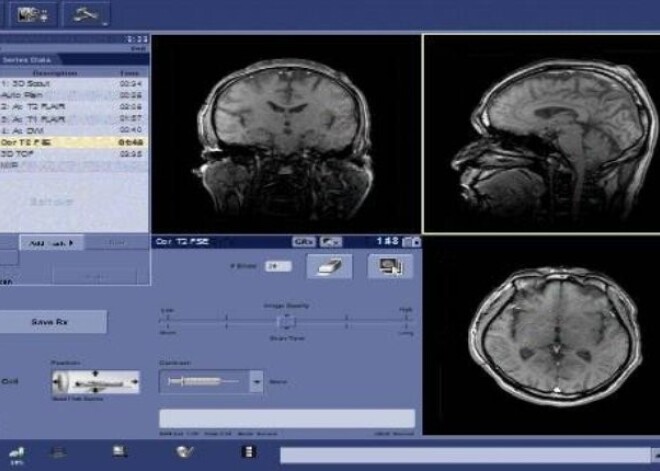This screenshot has height=471, width=660.
Task: Click the Image Quality slider handle
Action: (285, 321)
